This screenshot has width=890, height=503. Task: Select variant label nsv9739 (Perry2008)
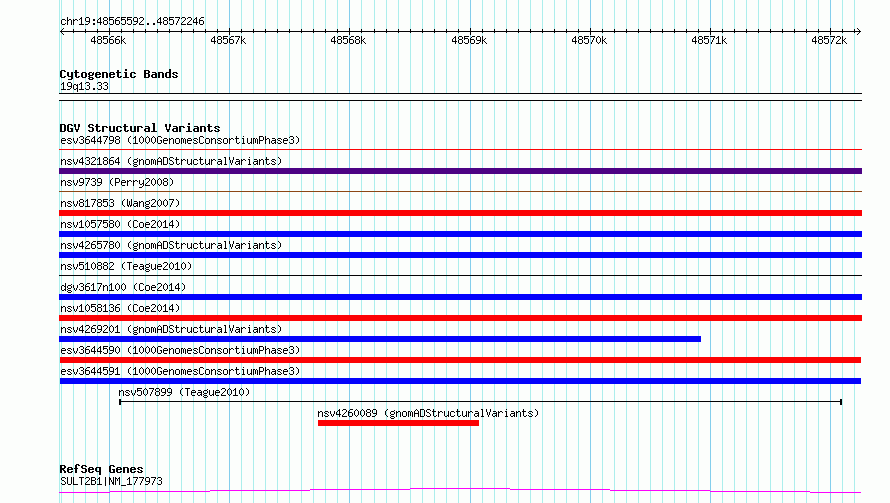pos(117,182)
